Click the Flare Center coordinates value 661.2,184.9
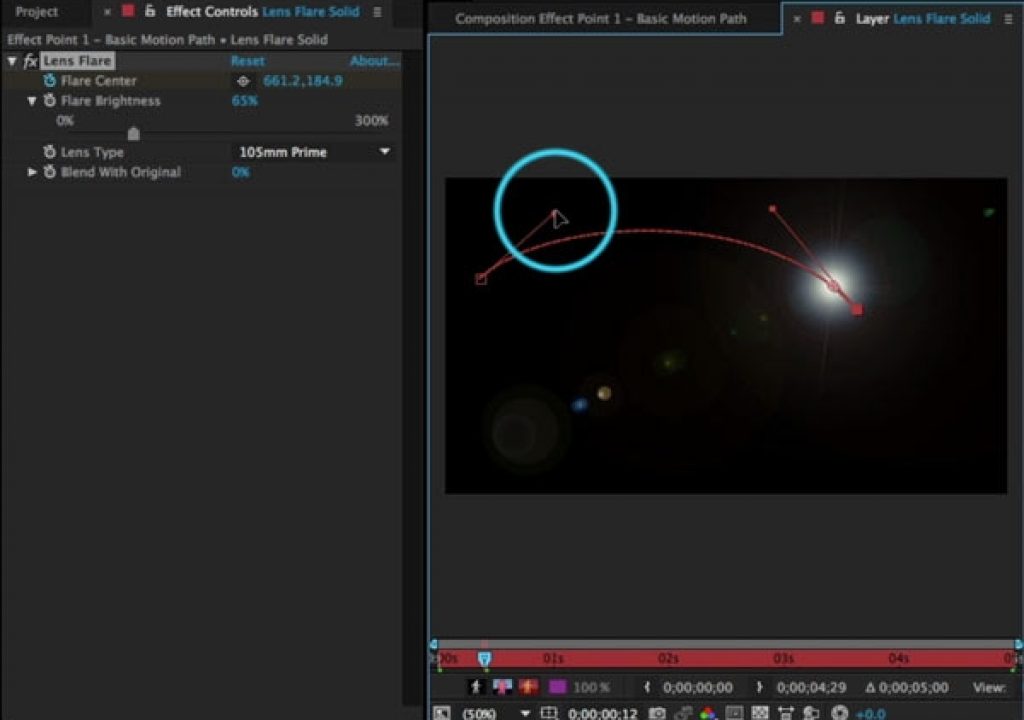This screenshot has height=720, width=1024. (x=302, y=81)
